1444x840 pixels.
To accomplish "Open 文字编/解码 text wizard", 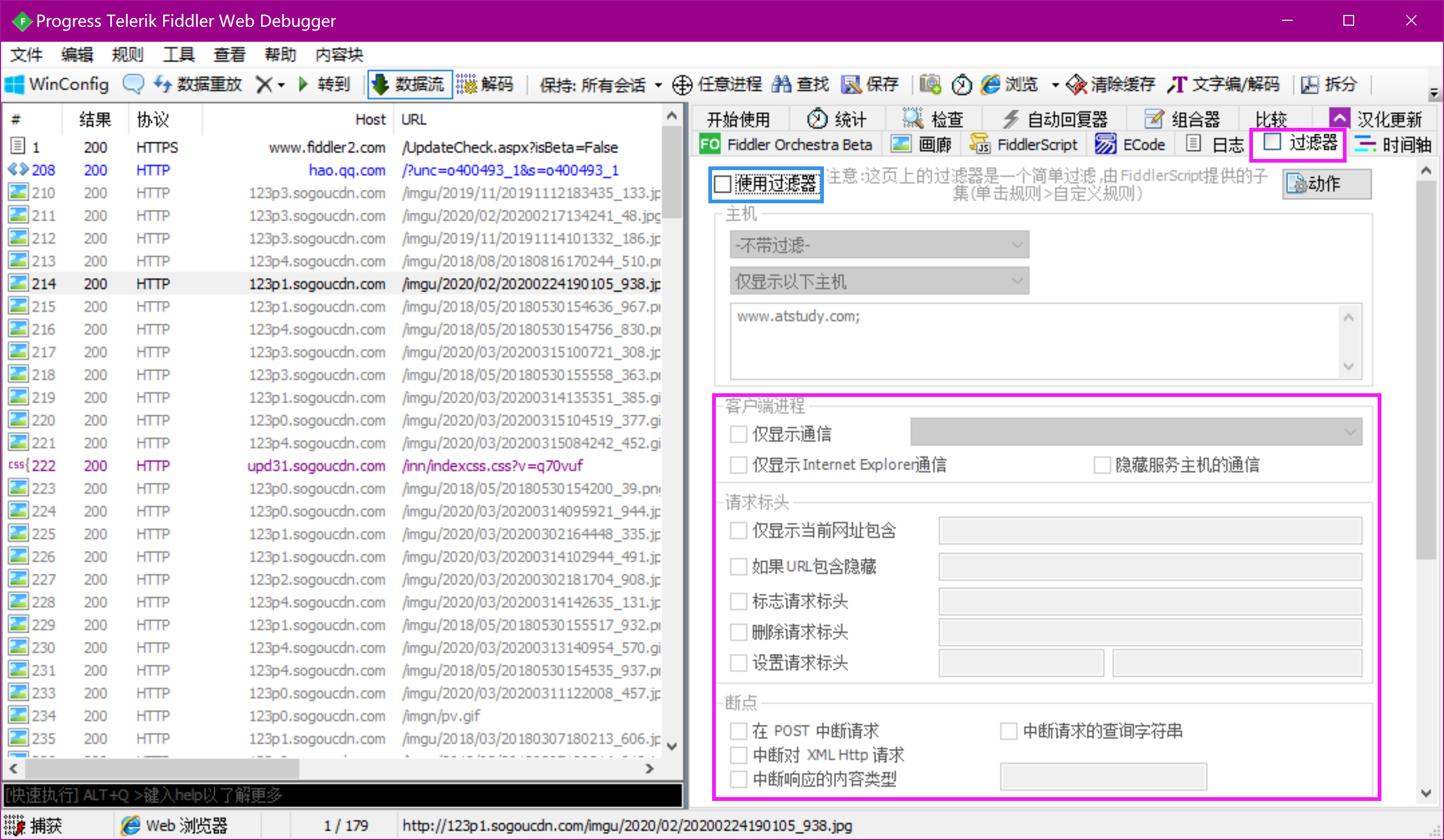I will point(1223,85).
